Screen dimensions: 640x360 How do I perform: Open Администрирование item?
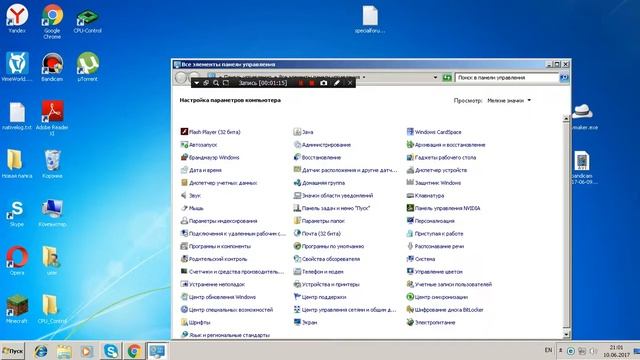click(x=322, y=144)
